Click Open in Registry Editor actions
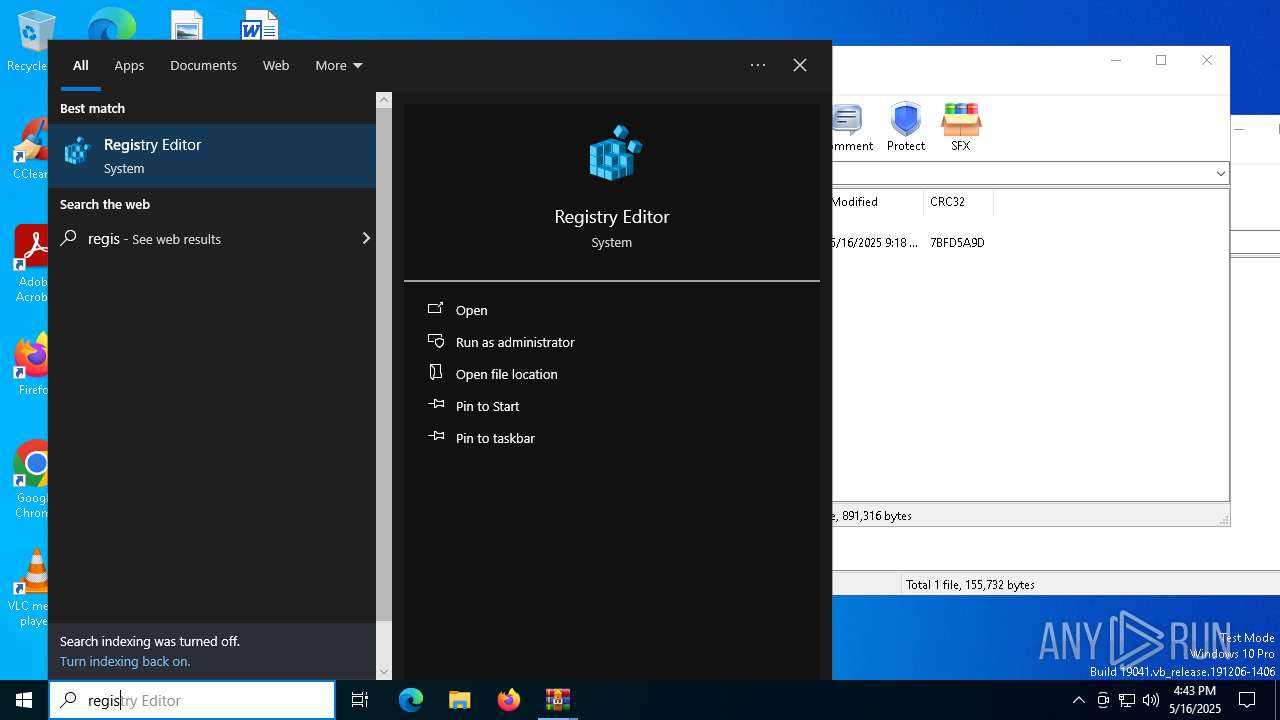The image size is (1280, 720). coord(472,310)
